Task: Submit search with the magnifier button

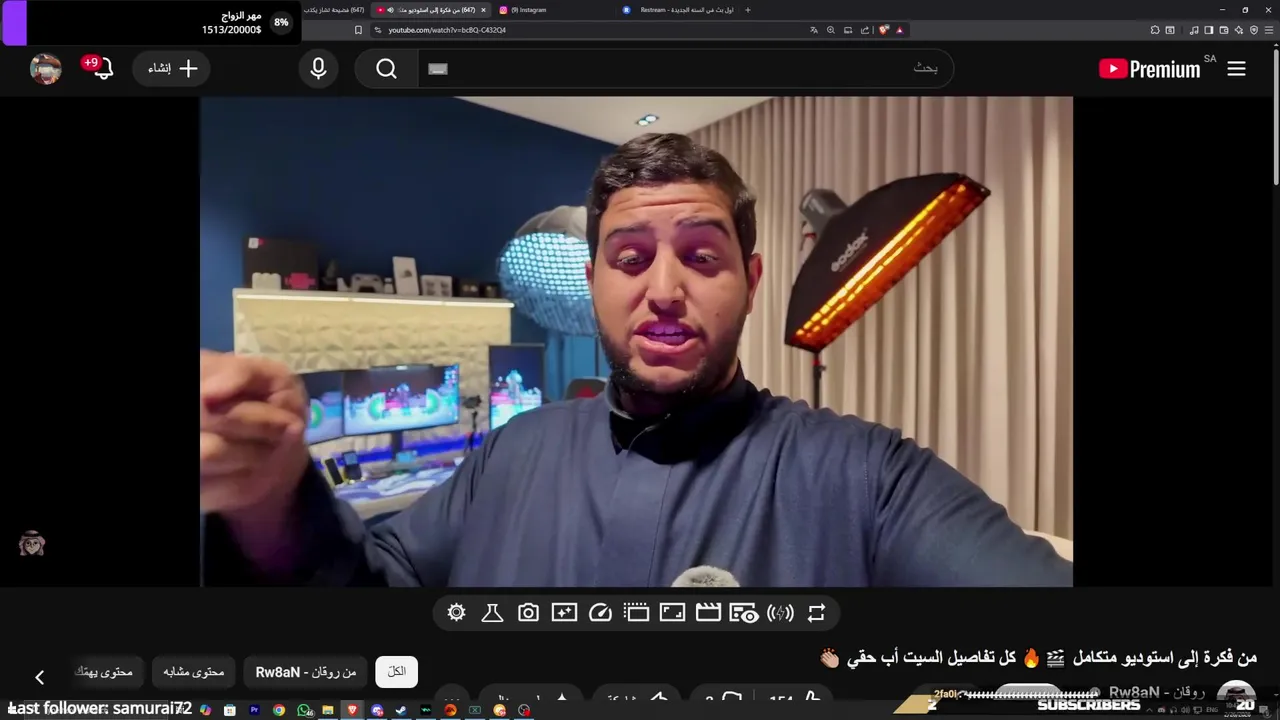Action: point(387,68)
